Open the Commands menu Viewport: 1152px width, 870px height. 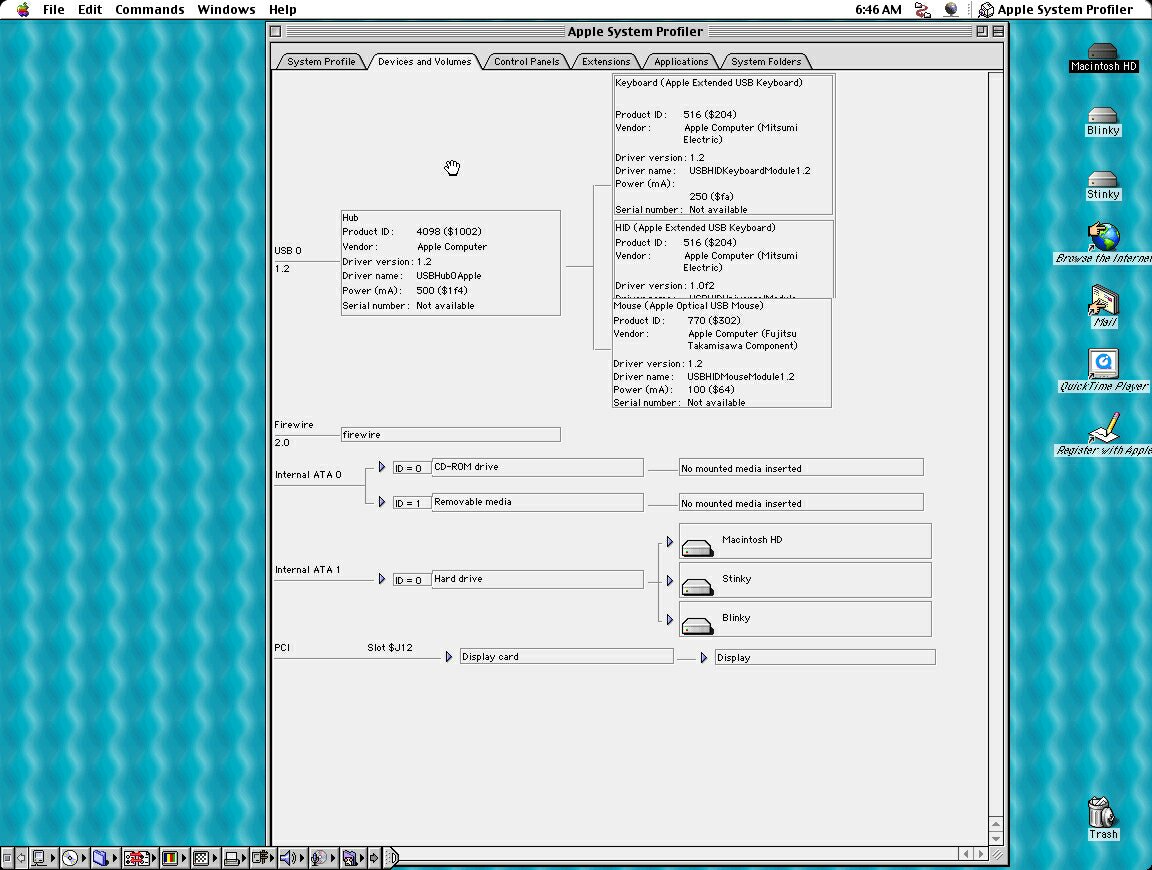point(150,10)
